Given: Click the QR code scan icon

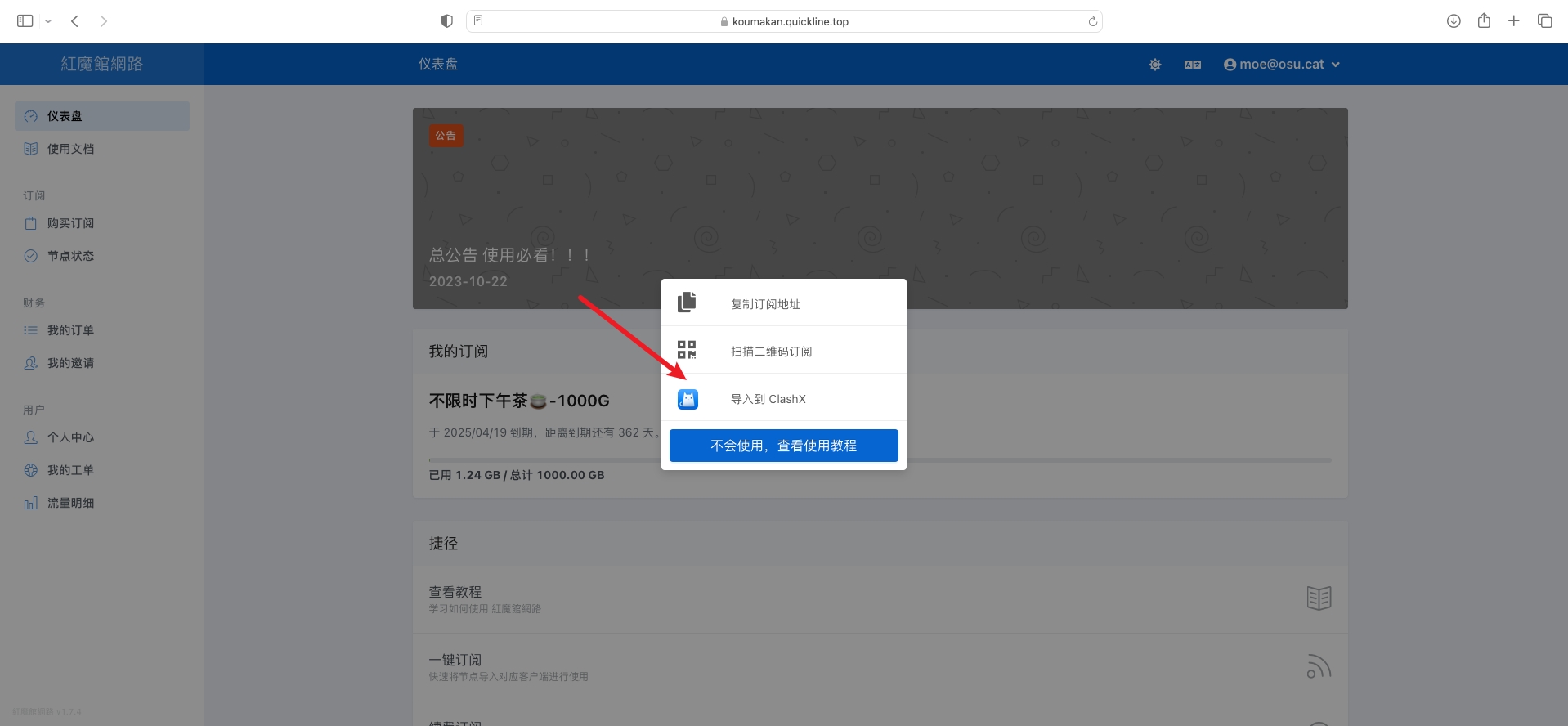Looking at the screenshot, I should [x=687, y=350].
